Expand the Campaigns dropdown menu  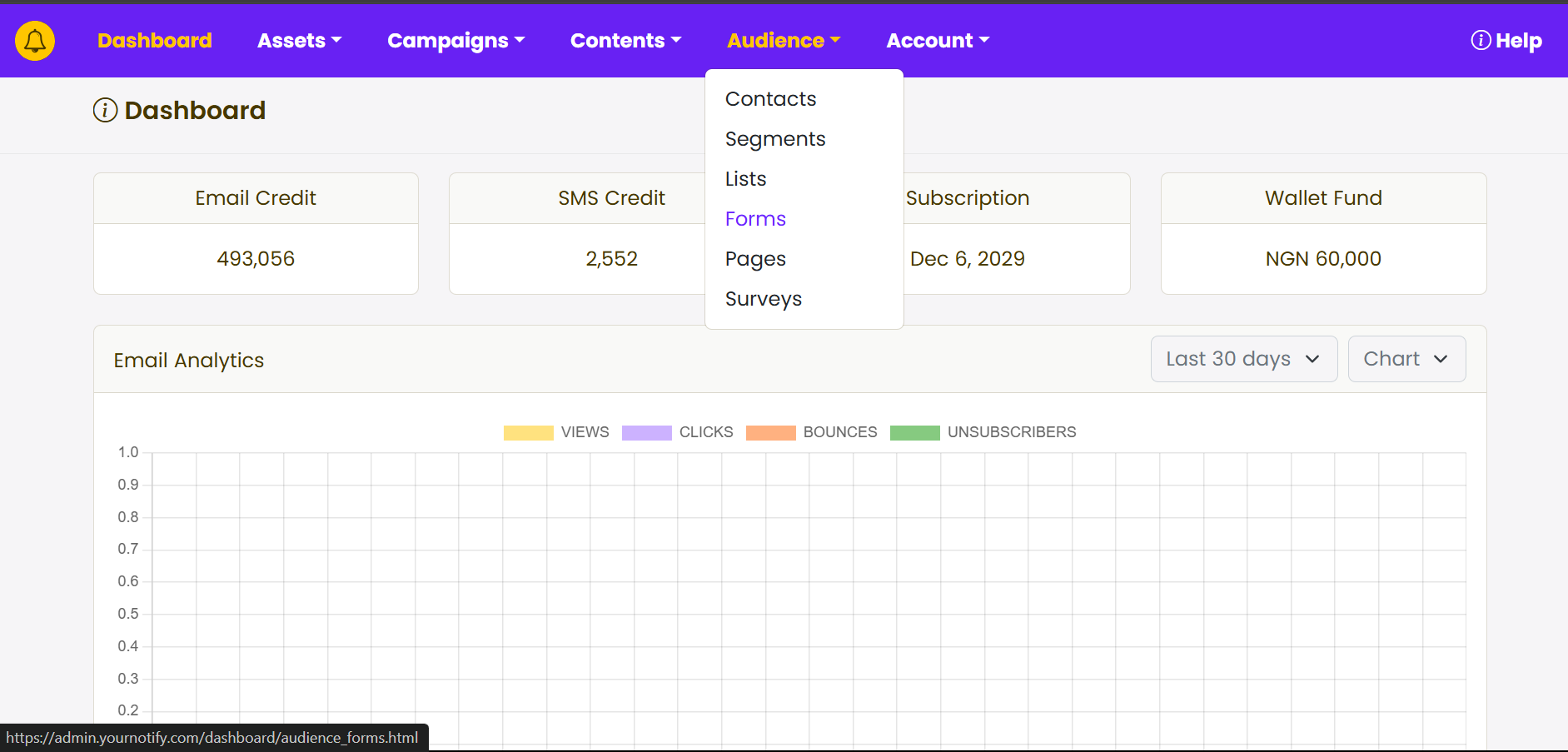456,41
